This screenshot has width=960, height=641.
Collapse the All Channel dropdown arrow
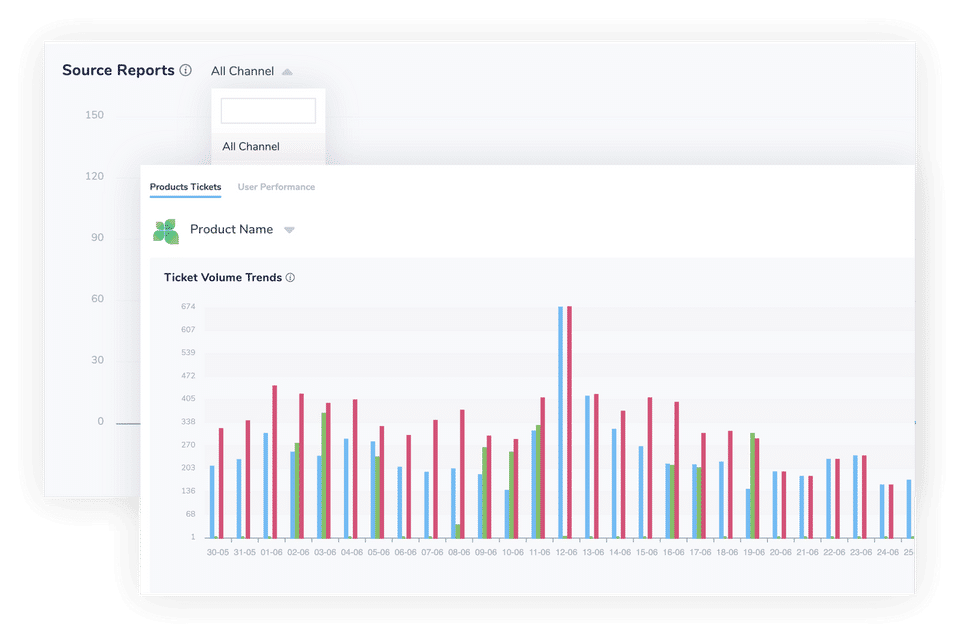coord(287,72)
